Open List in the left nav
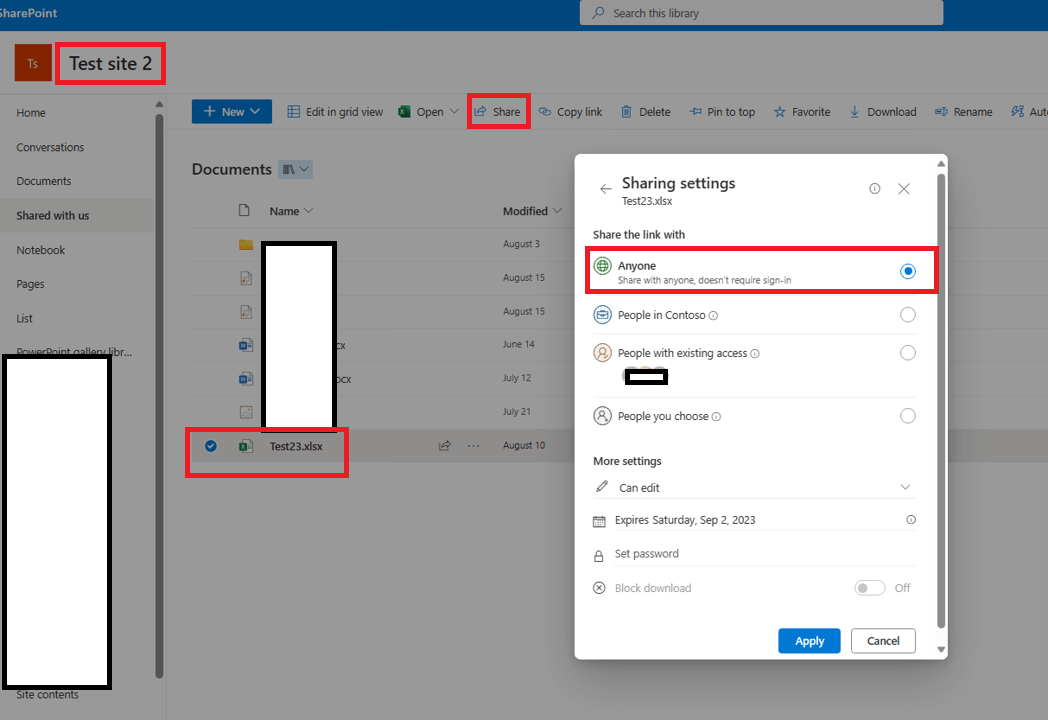Image resolution: width=1048 pixels, height=720 pixels. [x=24, y=318]
